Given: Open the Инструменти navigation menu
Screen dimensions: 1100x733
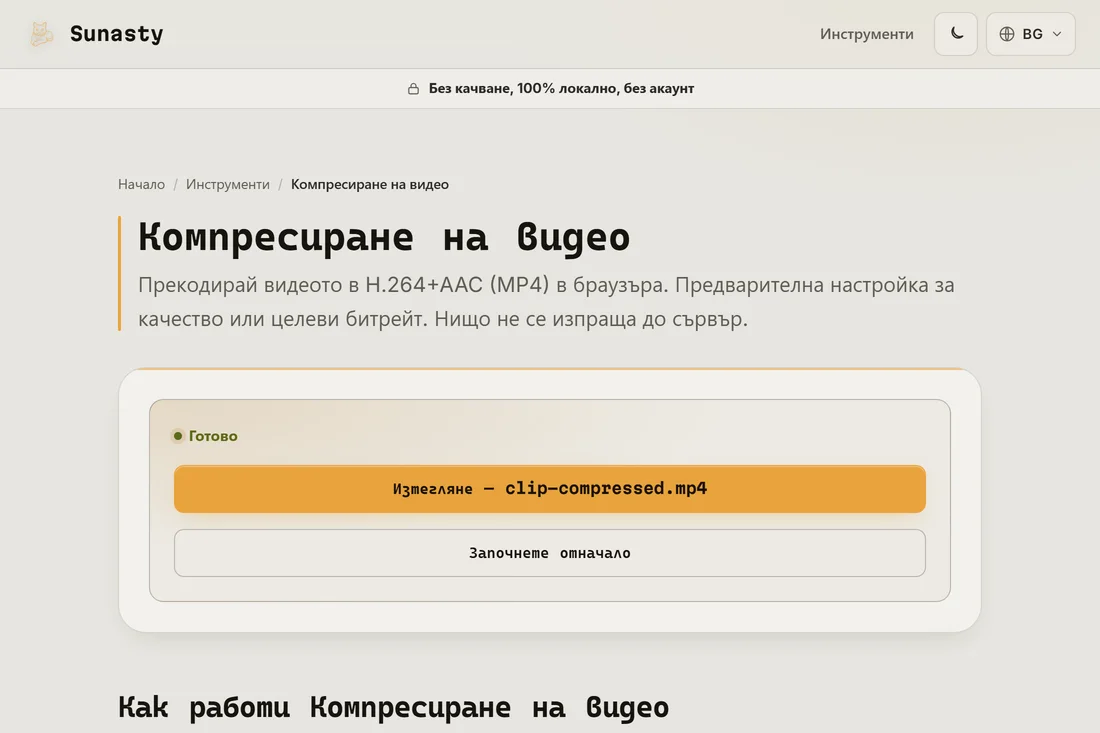Looking at the screenshot, I should click(x=866, y=34).
